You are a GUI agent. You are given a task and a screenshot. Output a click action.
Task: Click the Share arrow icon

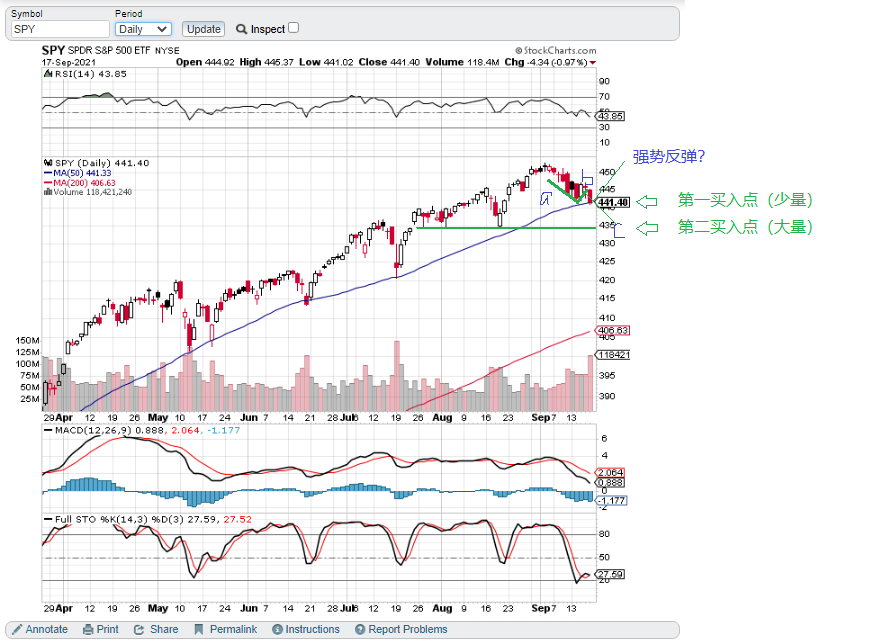[x=140, y=629]
